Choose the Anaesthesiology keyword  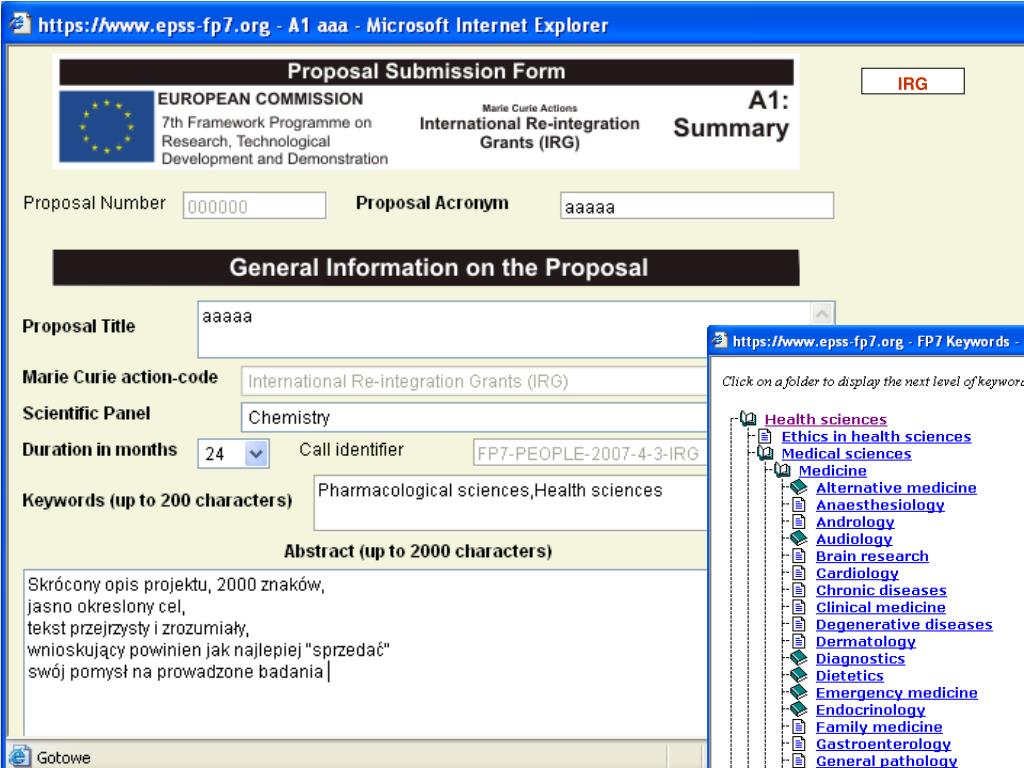coord(880,505)
